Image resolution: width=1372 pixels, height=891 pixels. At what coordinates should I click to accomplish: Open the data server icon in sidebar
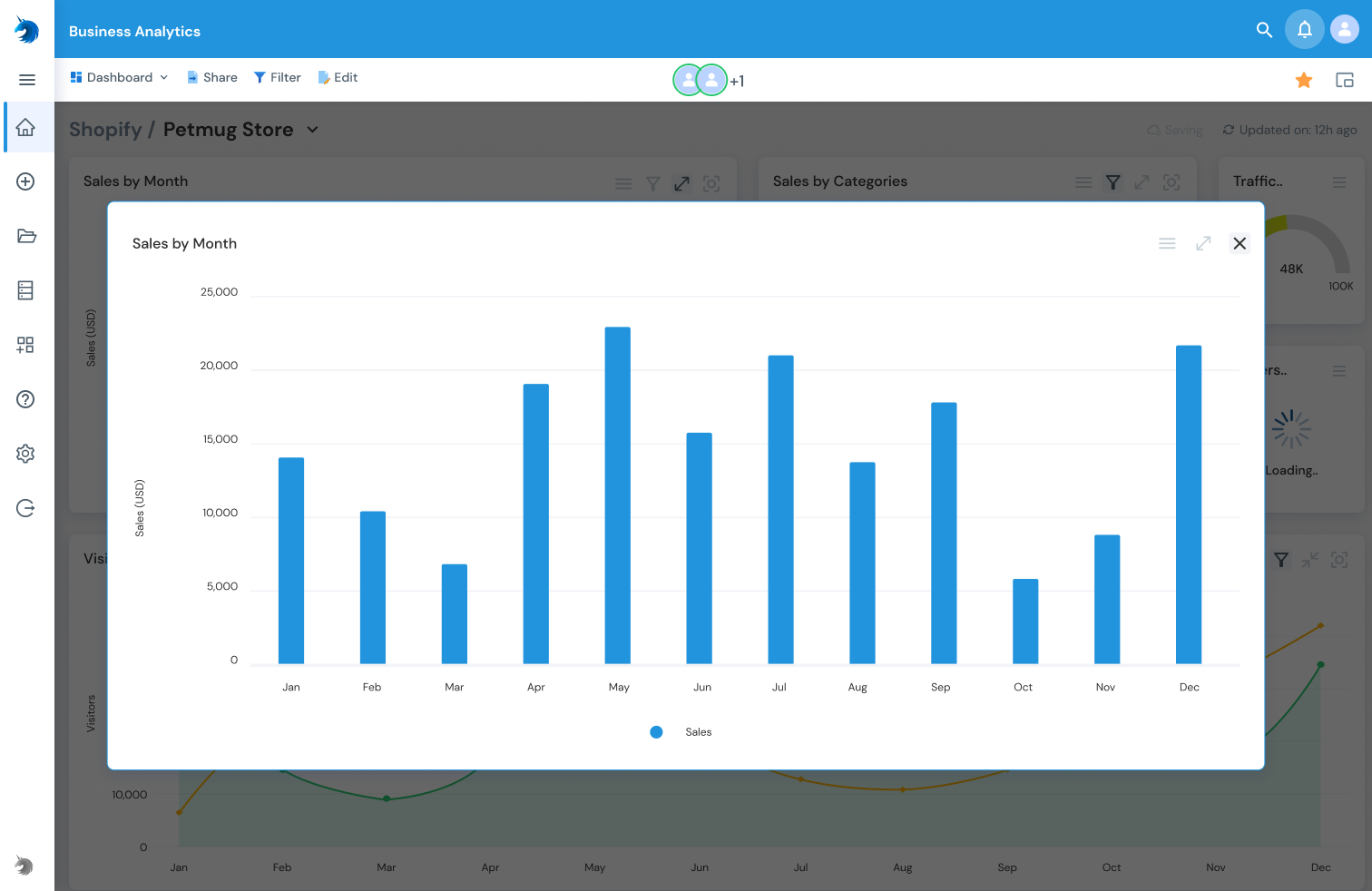click(x=26, y=290)
